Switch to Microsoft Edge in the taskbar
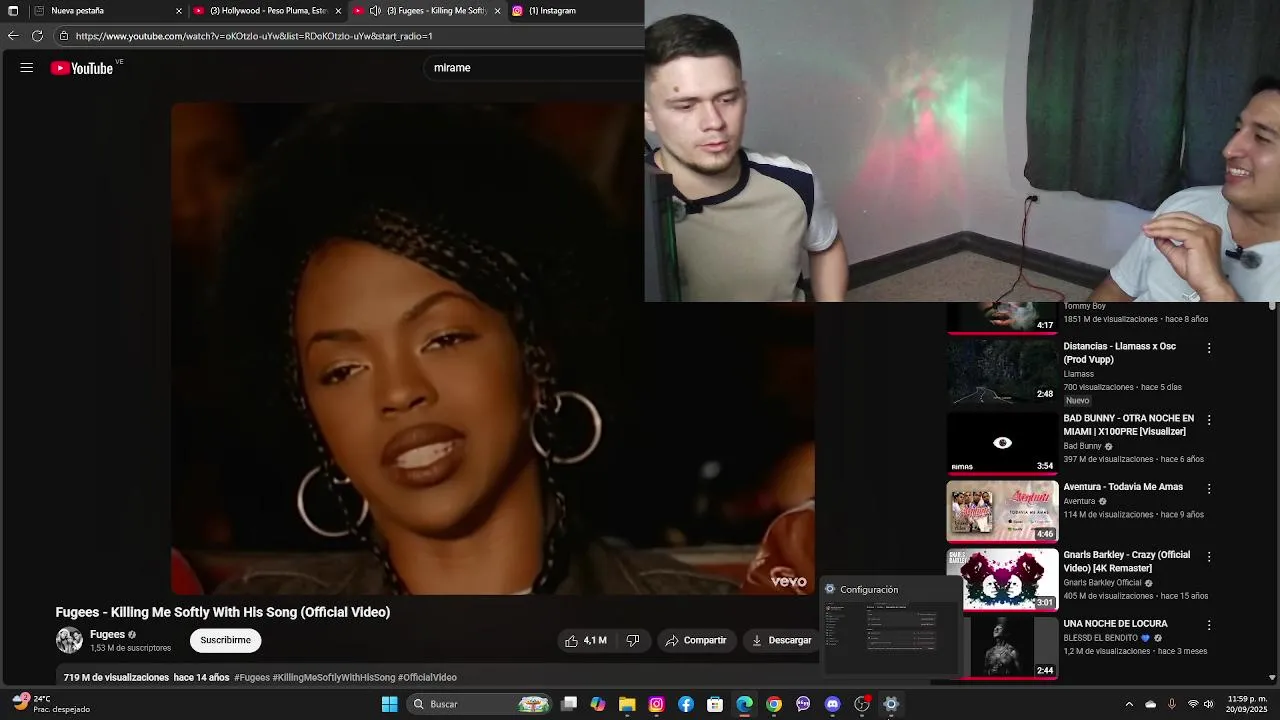The image size is (1280, 720). click(744, 704)
